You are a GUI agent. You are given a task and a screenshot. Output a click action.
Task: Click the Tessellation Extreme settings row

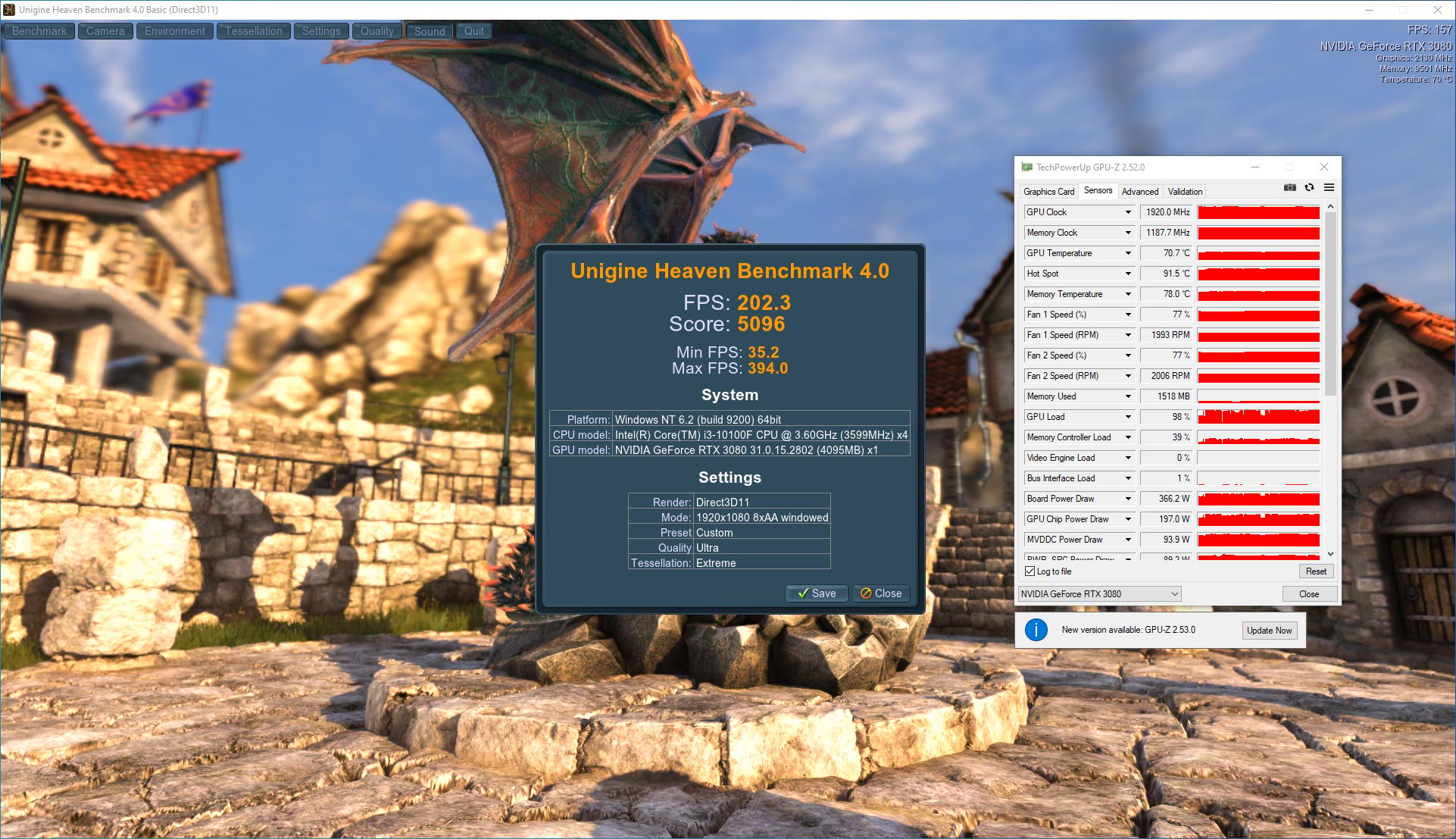coord(730,563)
